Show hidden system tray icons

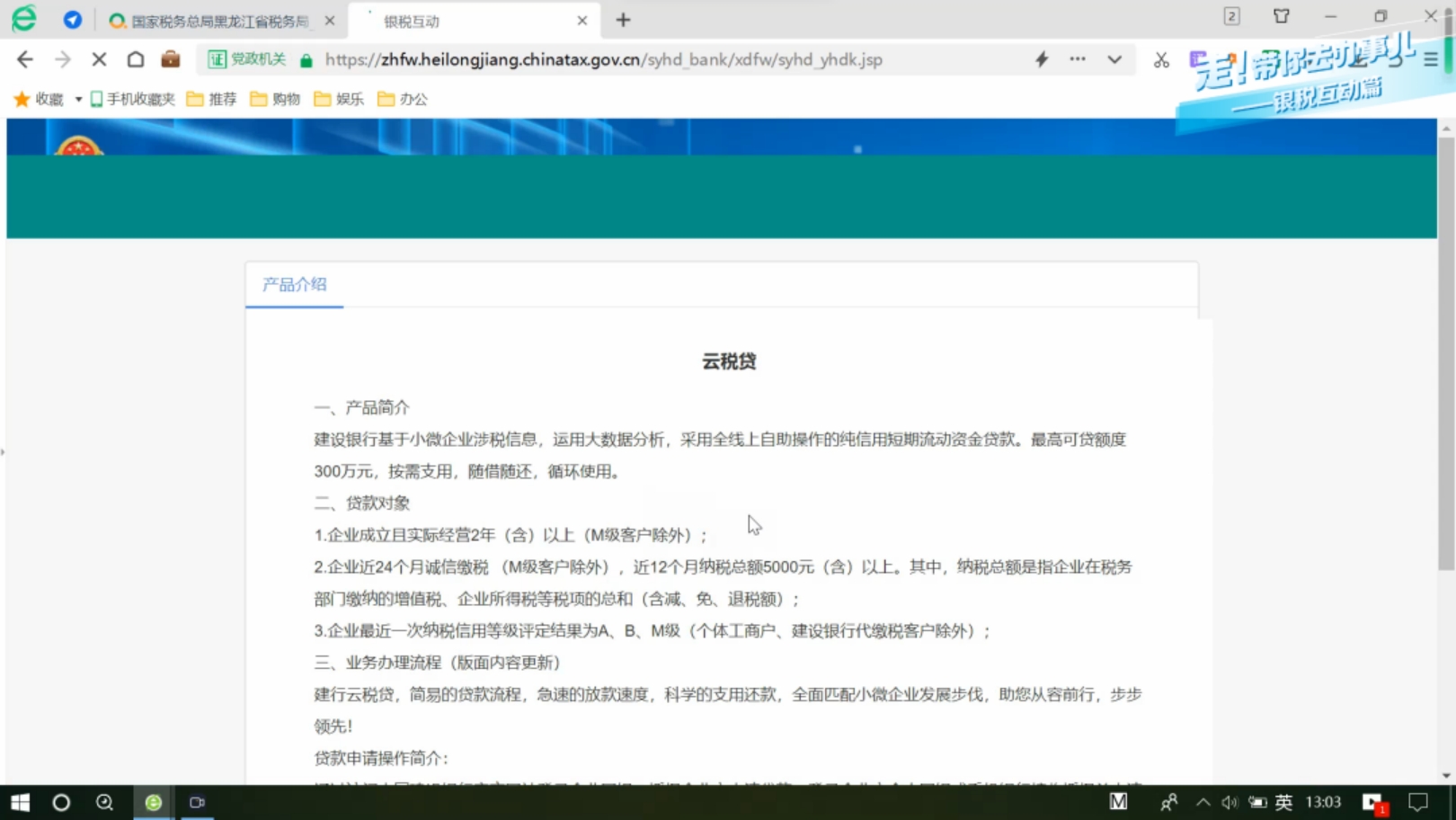pyautogui.click(x=1203, y=802)
